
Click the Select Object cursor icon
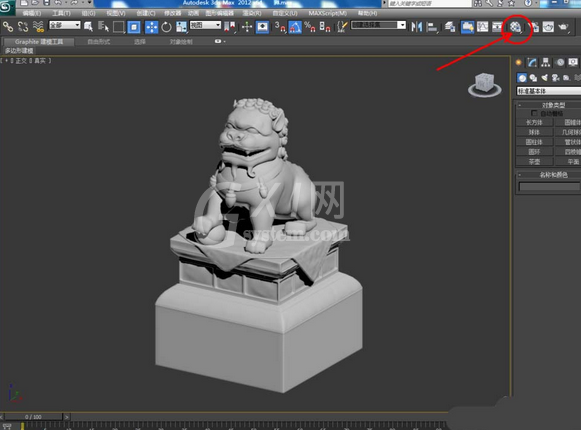click(x=88, y=27)
